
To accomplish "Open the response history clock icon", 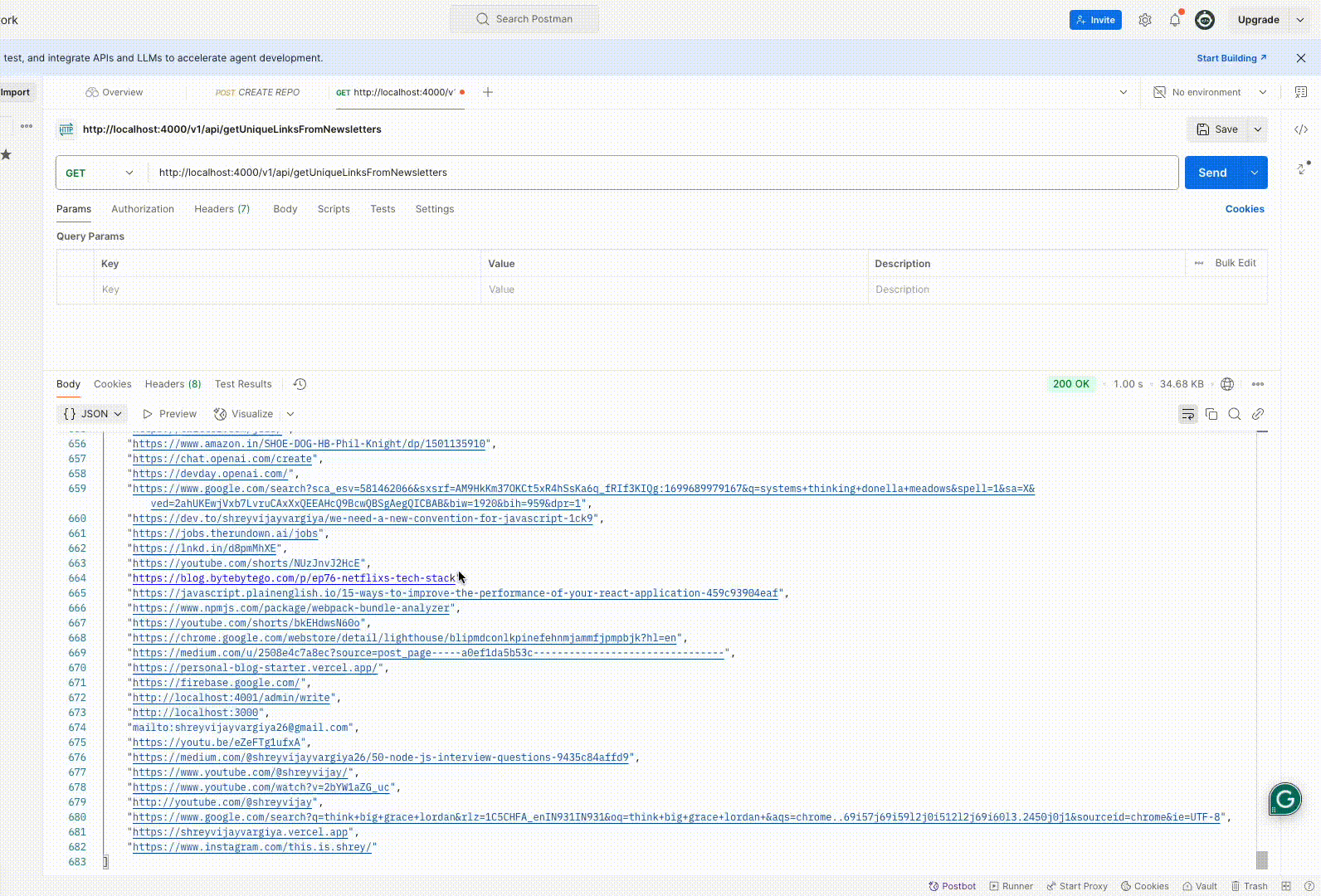I will 300,384.
